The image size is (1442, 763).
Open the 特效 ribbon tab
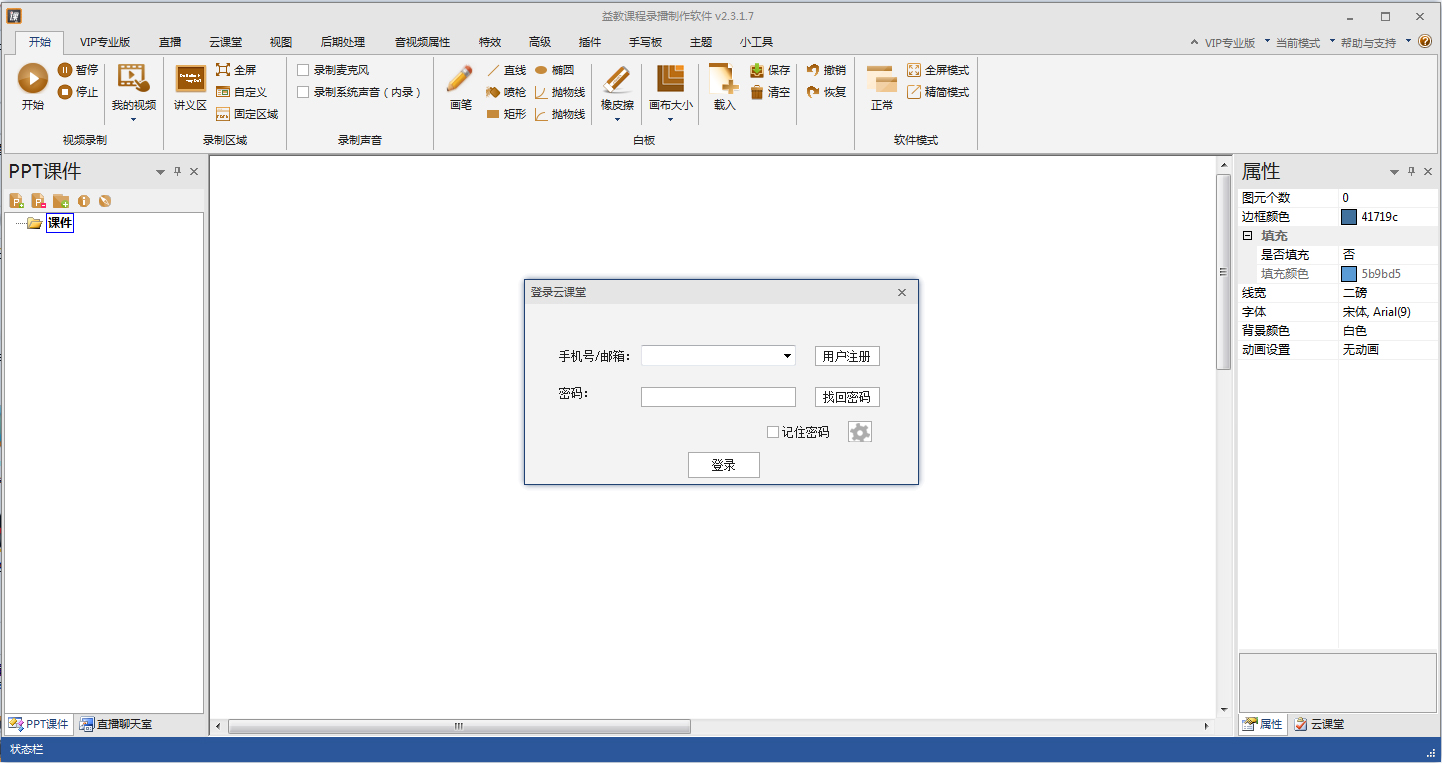pos(490,42)
